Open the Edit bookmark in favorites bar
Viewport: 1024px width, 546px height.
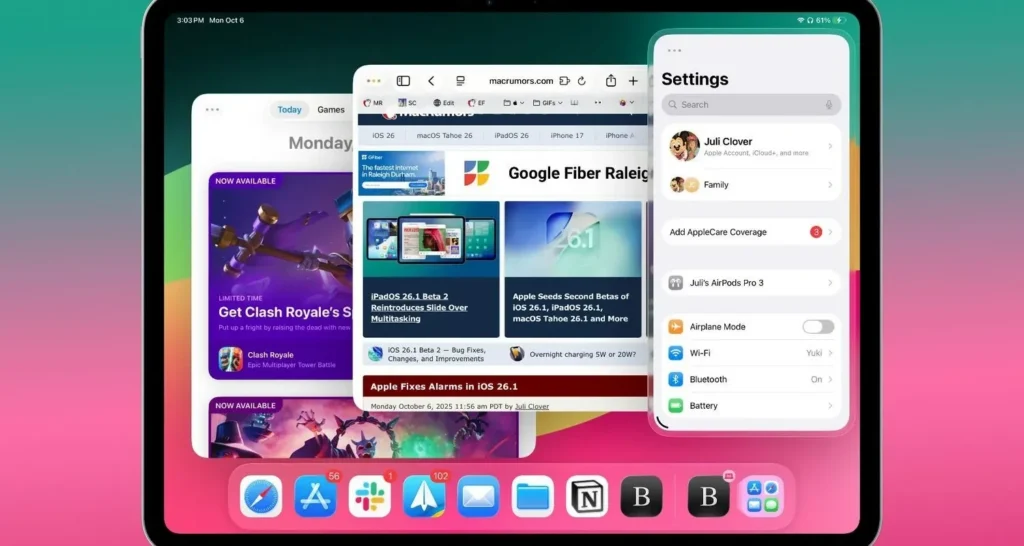(443, 103)
